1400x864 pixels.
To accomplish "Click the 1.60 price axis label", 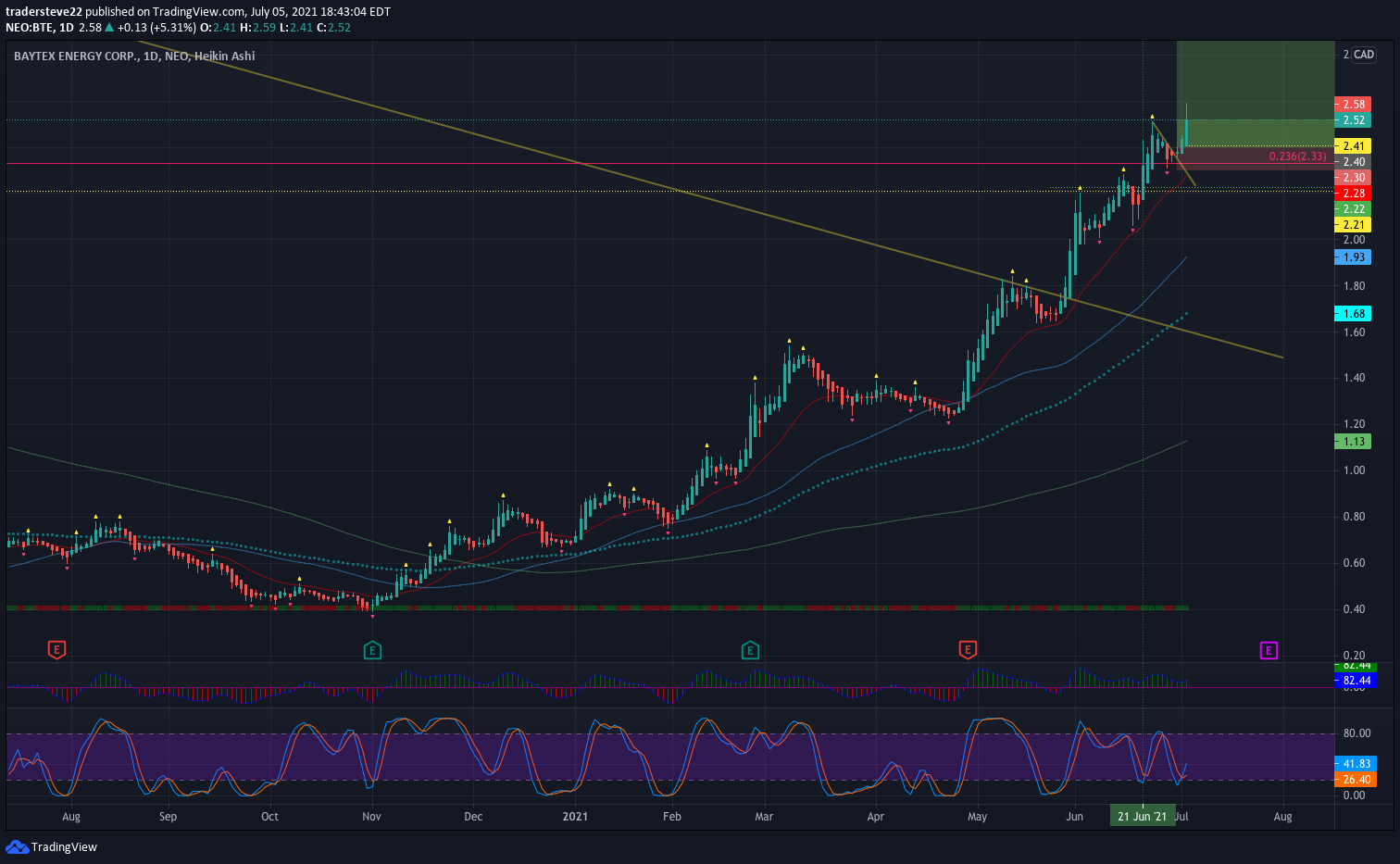I will pos(1355,332).
